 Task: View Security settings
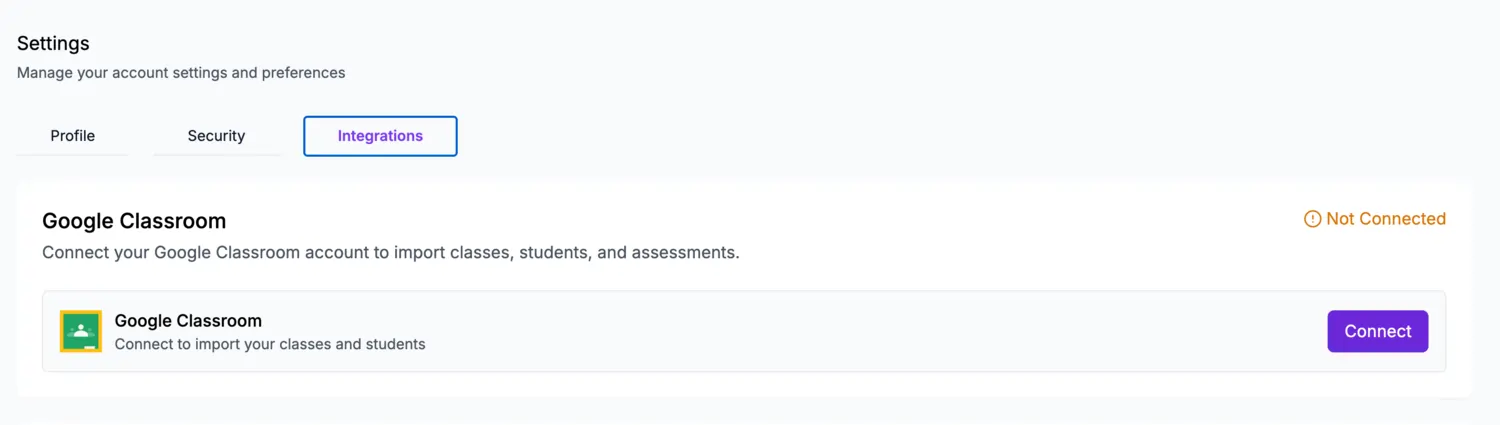pyautogui.click(x=216, y=136)
